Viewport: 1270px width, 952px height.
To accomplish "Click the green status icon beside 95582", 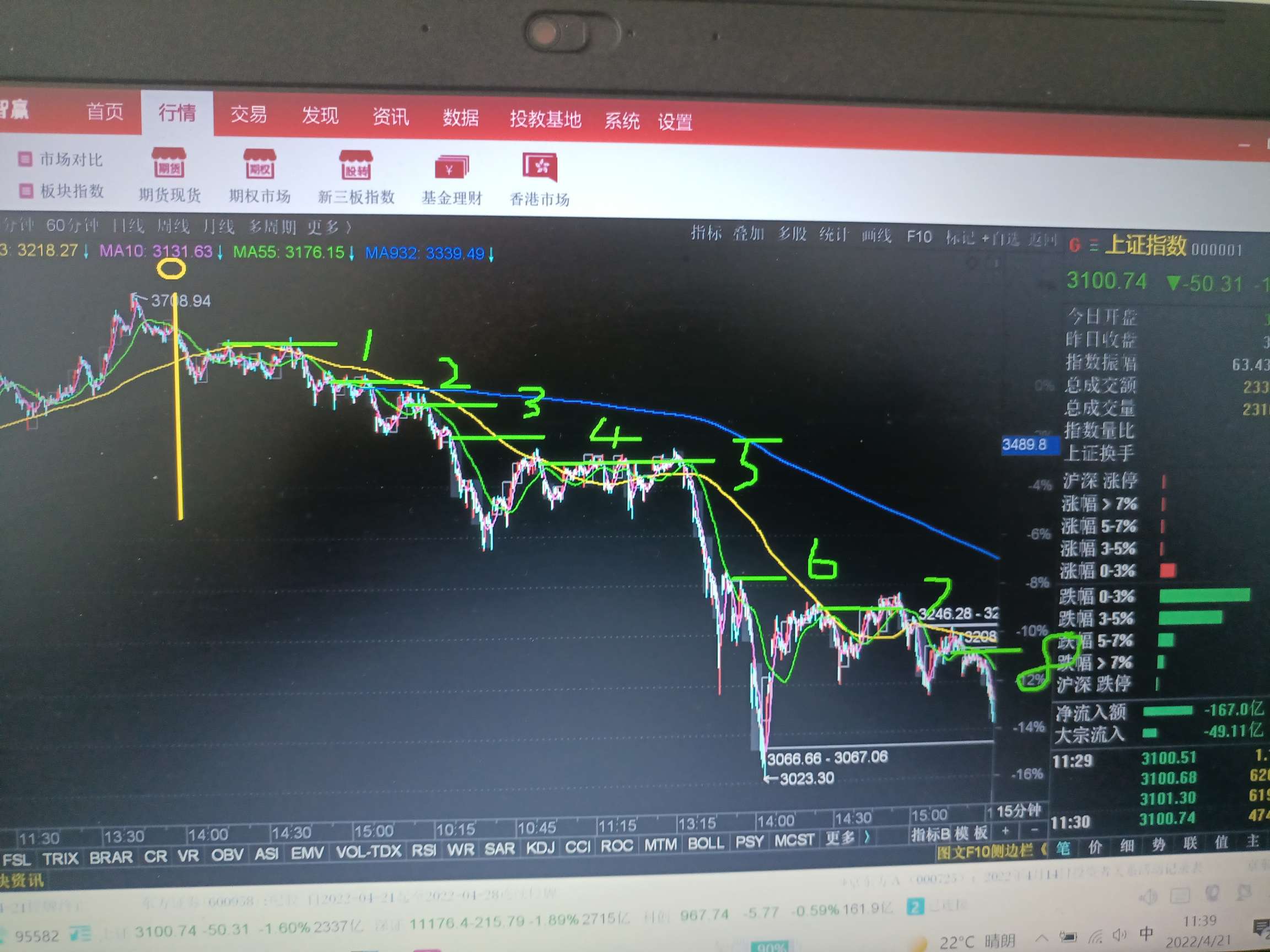I will pos(80,933).
